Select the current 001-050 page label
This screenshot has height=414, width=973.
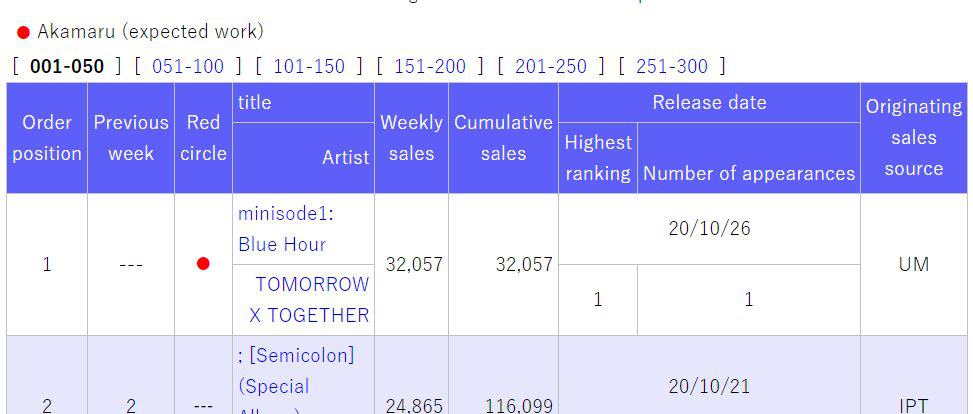tap(66, 66)
